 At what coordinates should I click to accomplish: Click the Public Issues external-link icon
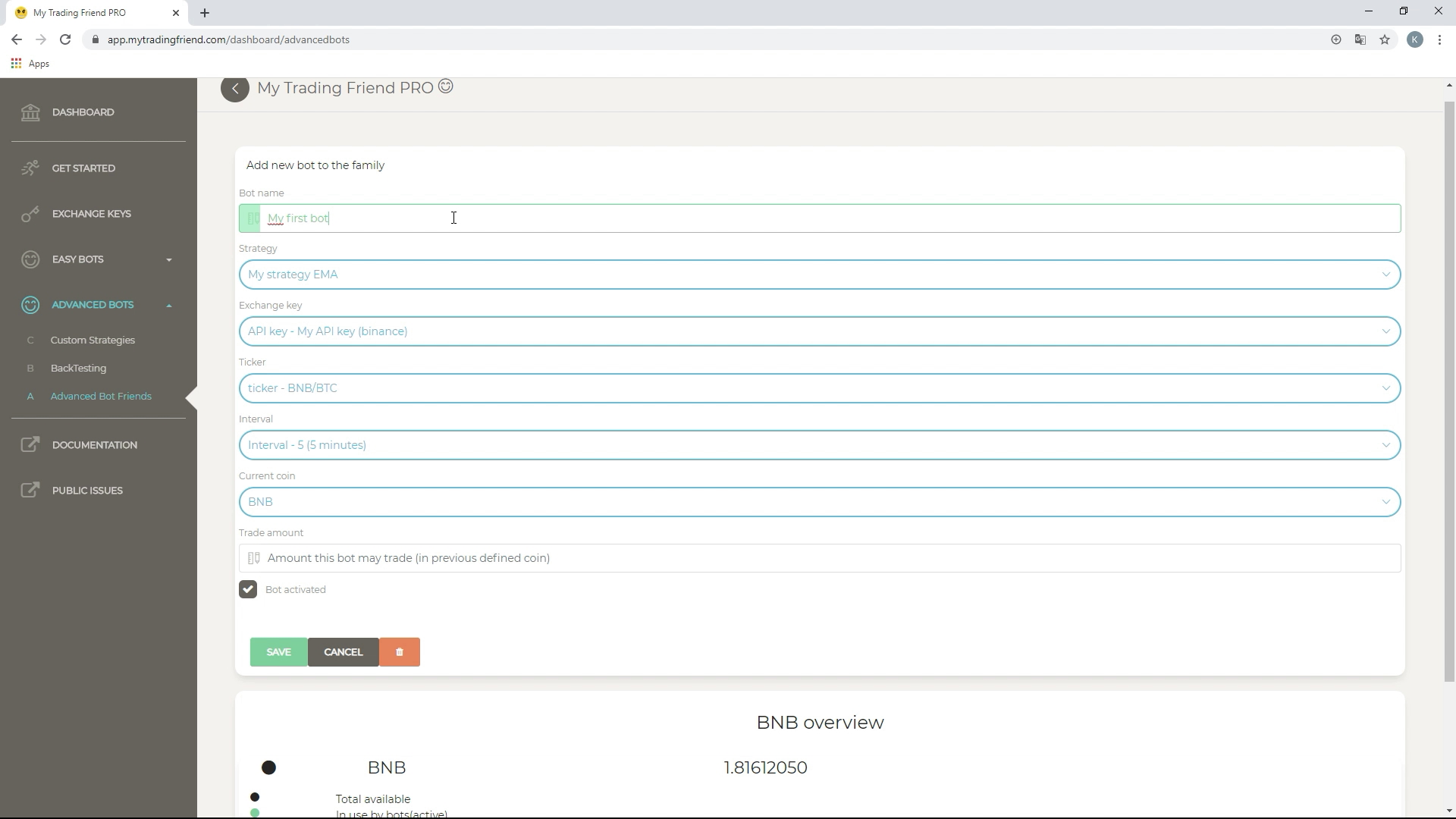pos(30,491)
